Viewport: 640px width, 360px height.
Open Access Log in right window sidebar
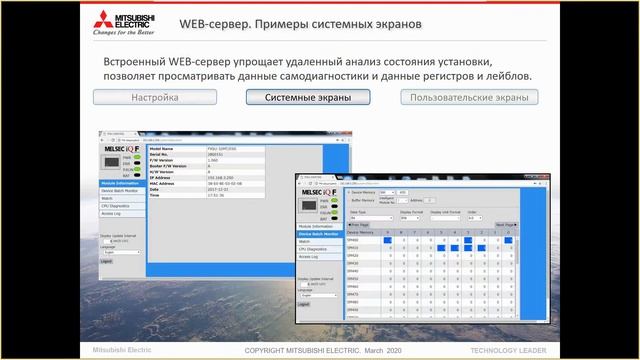(320, 257)
